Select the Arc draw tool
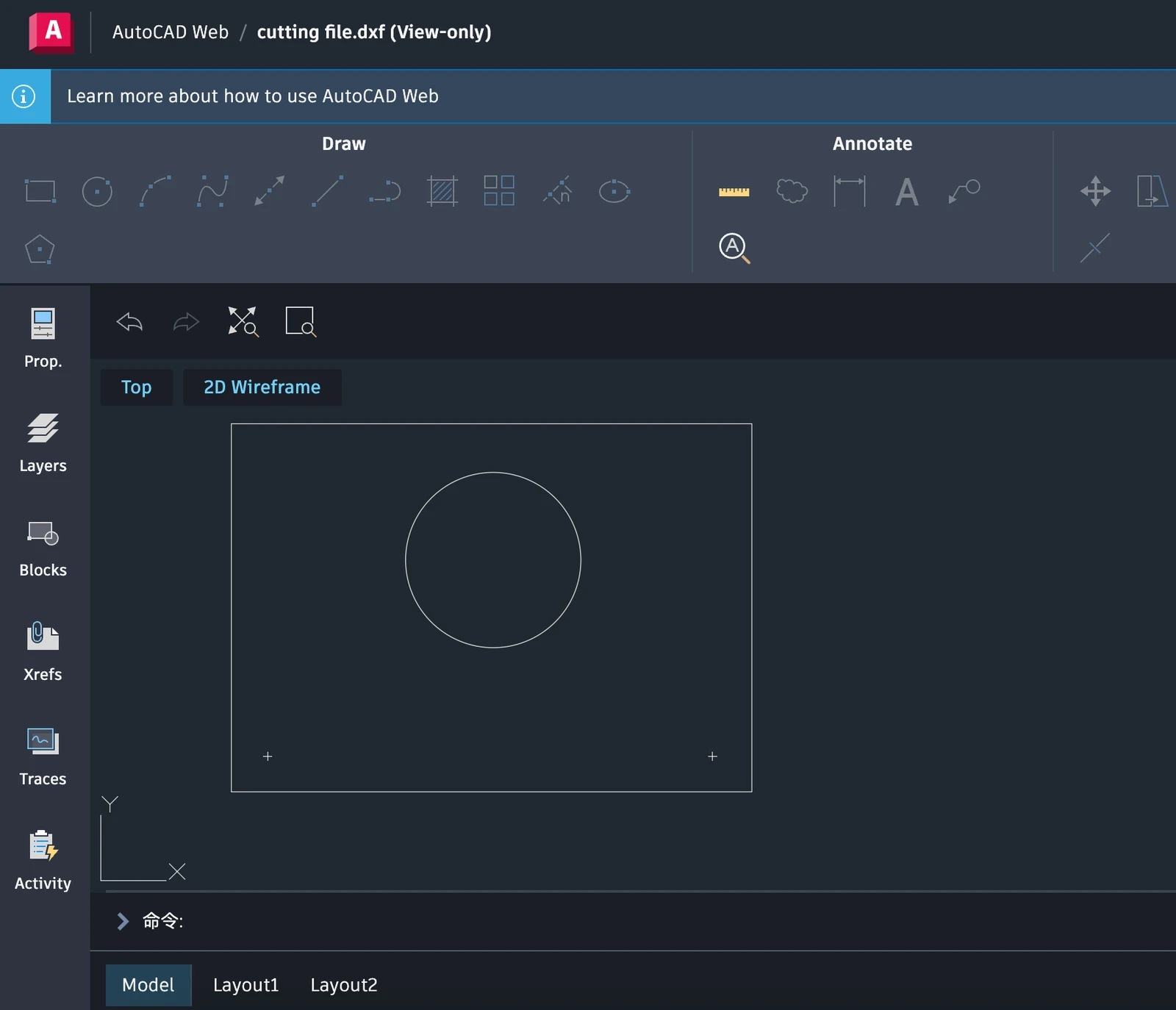This screenshot has width=1176, height=1010. 155,191
